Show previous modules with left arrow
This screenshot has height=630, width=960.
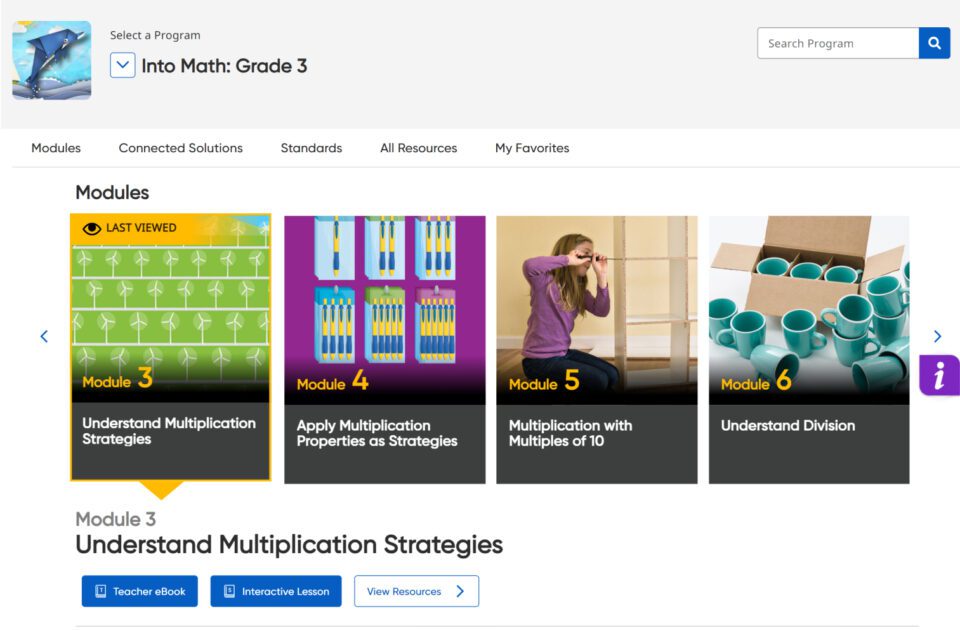[44, 336]
